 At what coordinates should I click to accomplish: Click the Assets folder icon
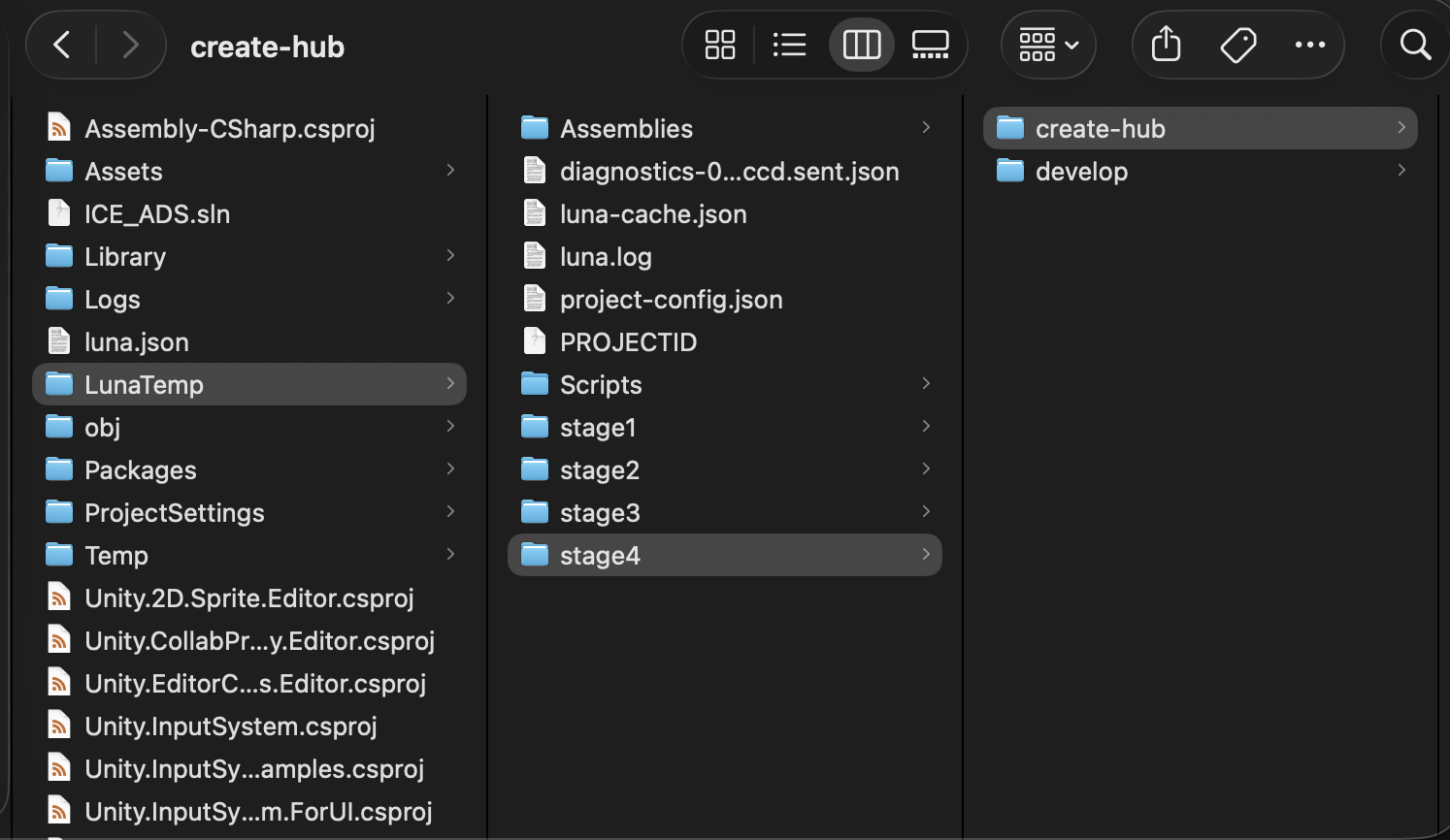point(59,171)
